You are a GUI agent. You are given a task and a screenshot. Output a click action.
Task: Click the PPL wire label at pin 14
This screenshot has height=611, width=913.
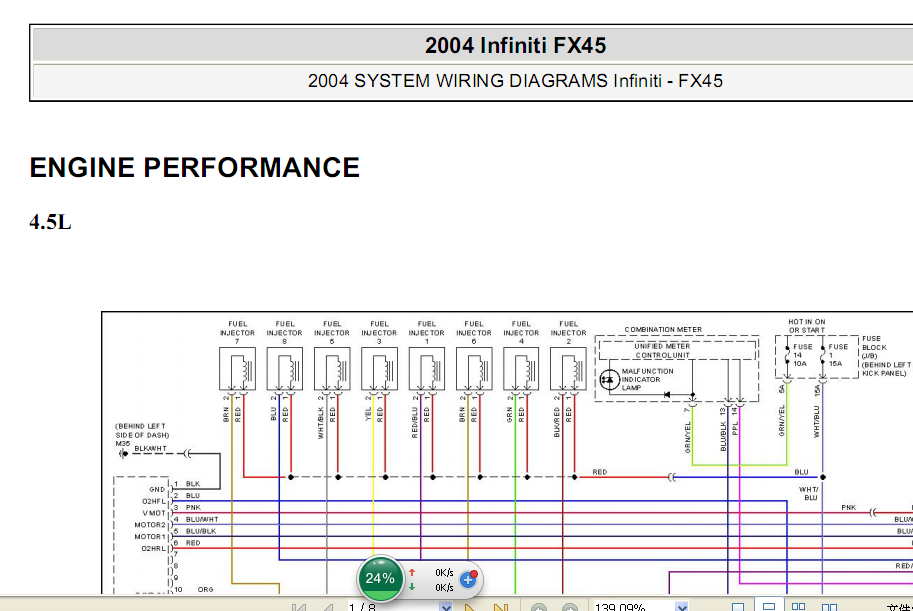(x=735, y=428)
